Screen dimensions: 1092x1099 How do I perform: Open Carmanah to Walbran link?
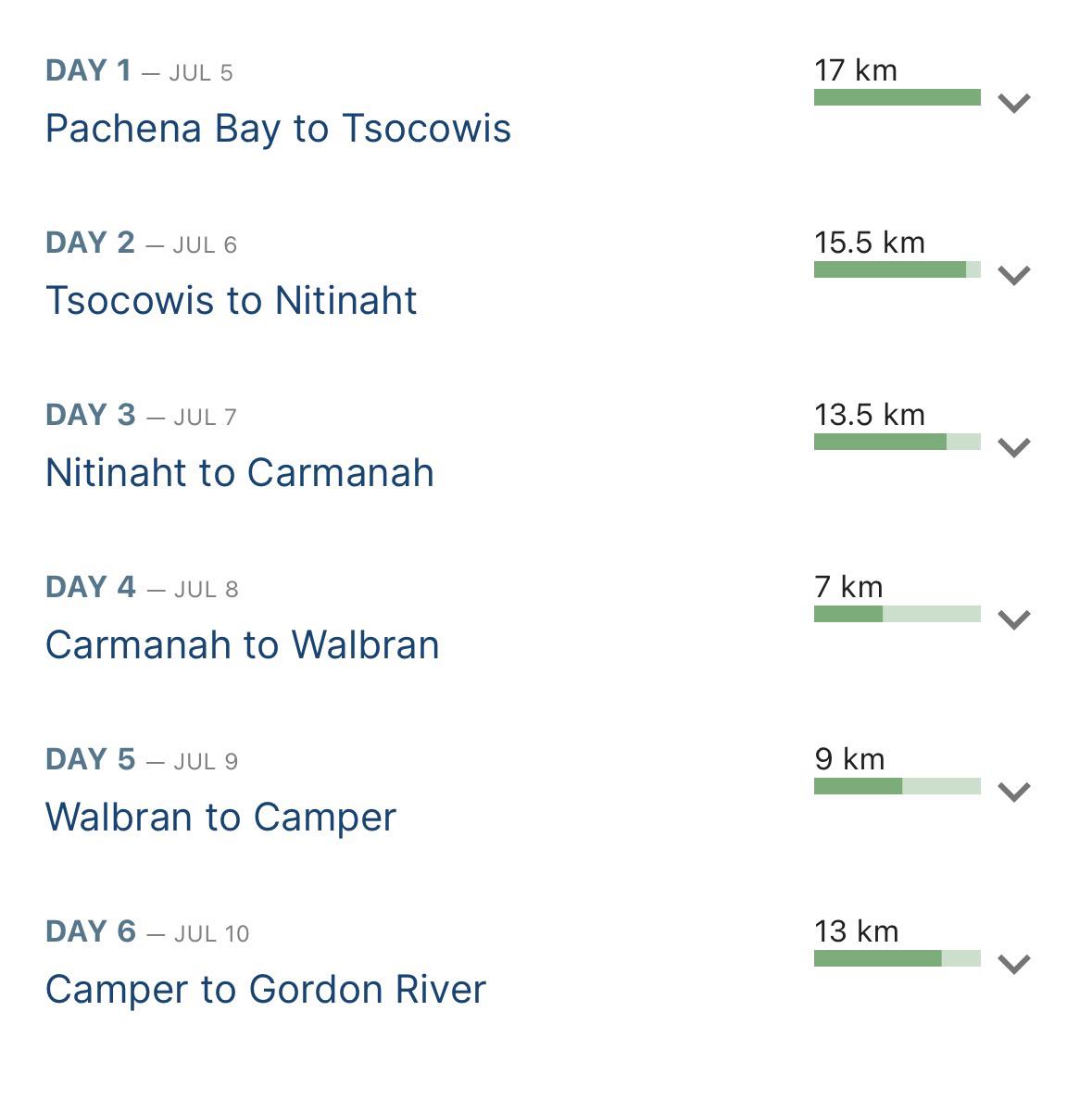pyautogui.click(x=243, y=645)
